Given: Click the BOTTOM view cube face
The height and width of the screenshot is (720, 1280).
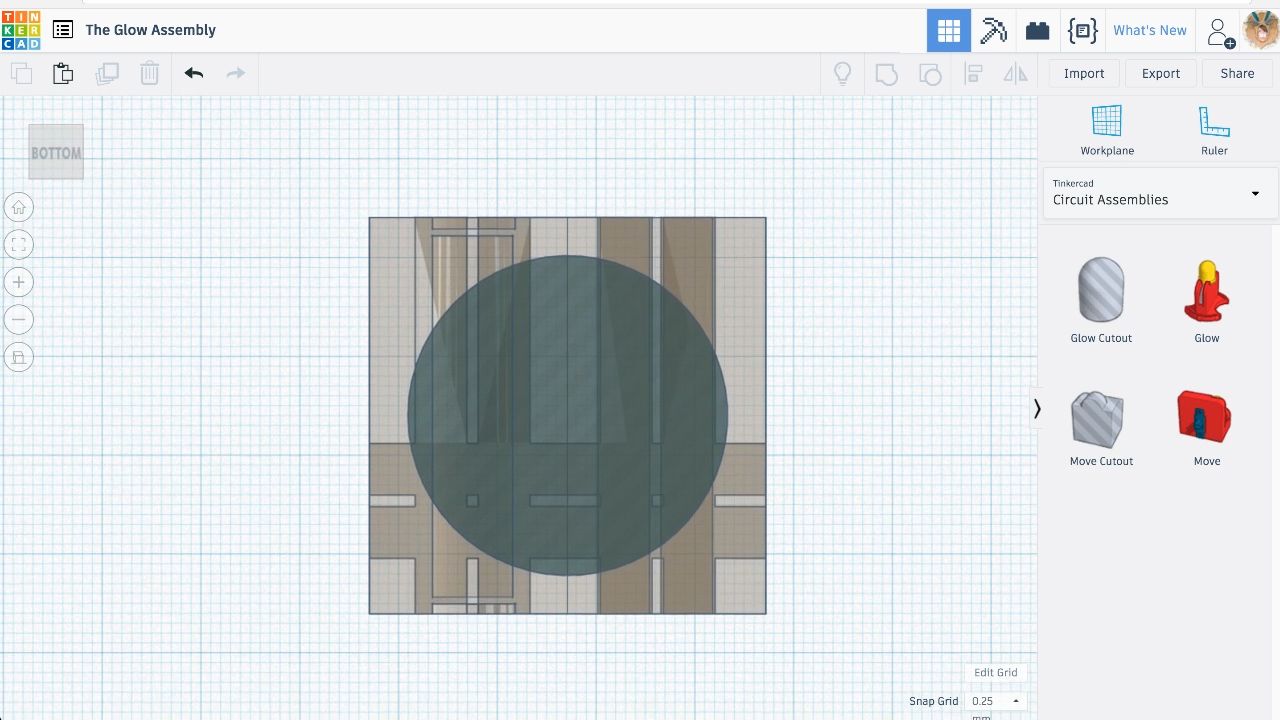Looking at the screenshot, I should [56, 152].
